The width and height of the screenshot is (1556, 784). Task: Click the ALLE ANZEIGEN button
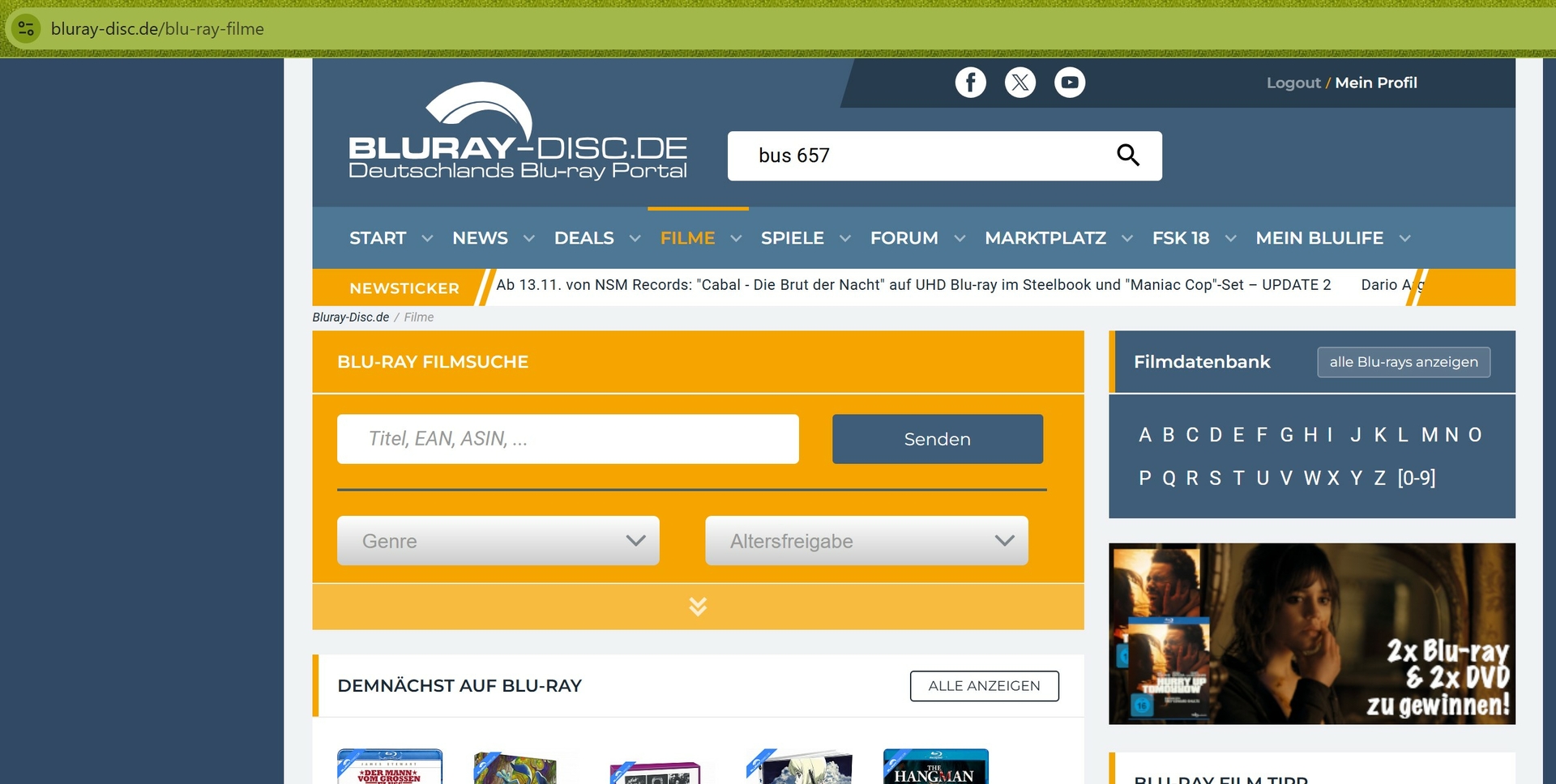[984, 686]
